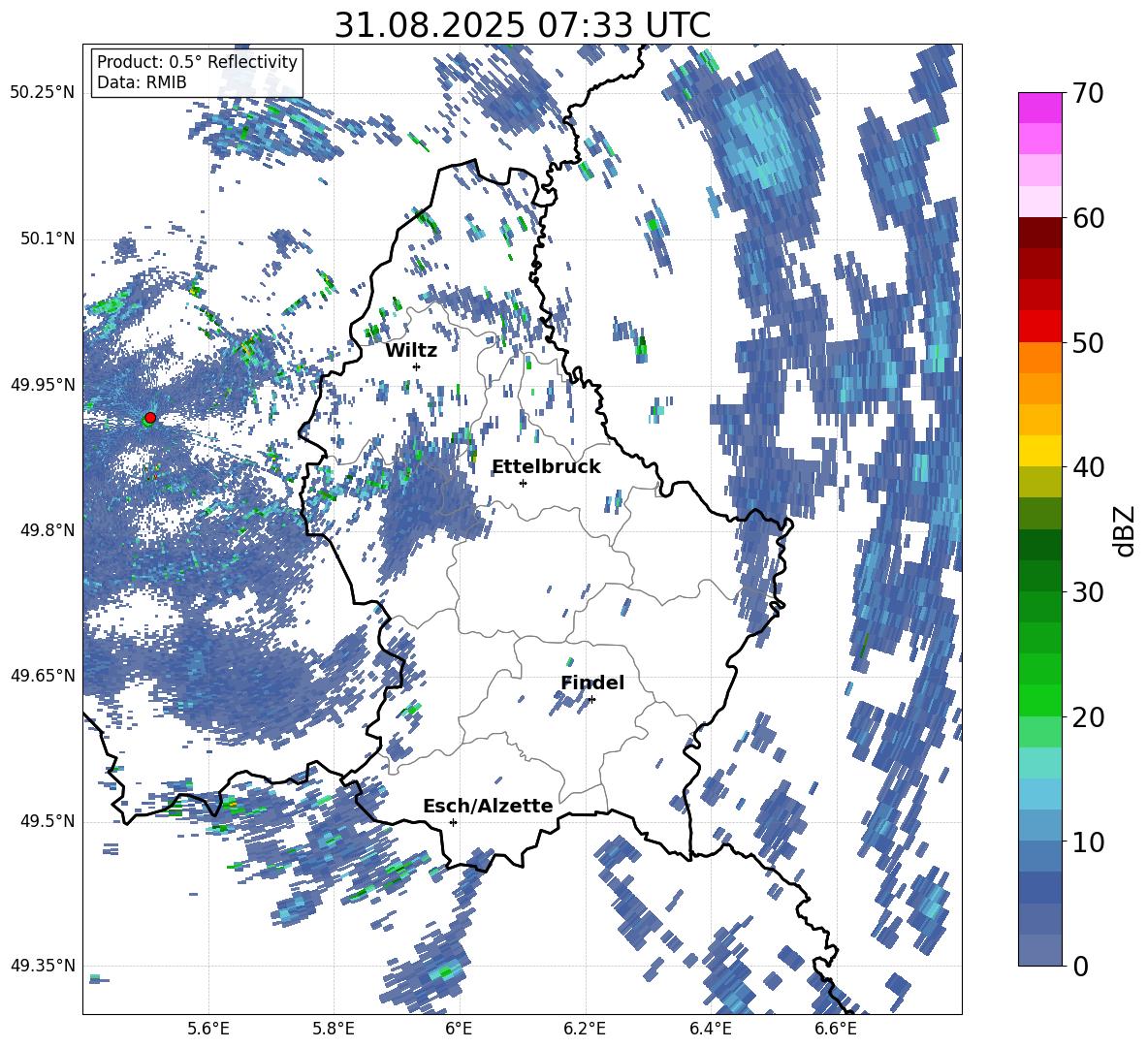Click the colorbar tick label 0

1079,966
